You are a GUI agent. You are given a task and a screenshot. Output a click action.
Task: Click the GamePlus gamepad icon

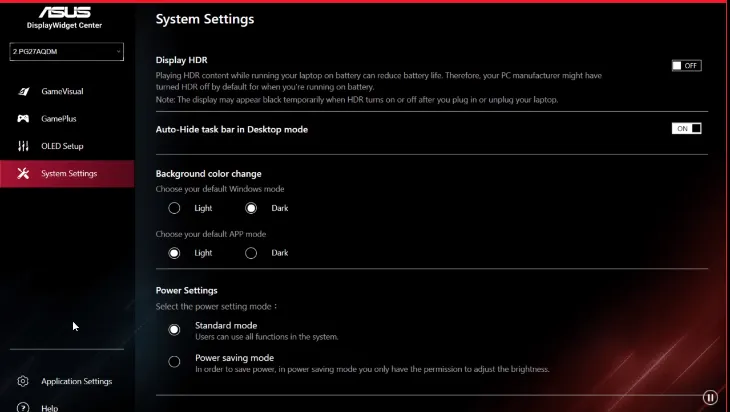click(x=23, y=119)
